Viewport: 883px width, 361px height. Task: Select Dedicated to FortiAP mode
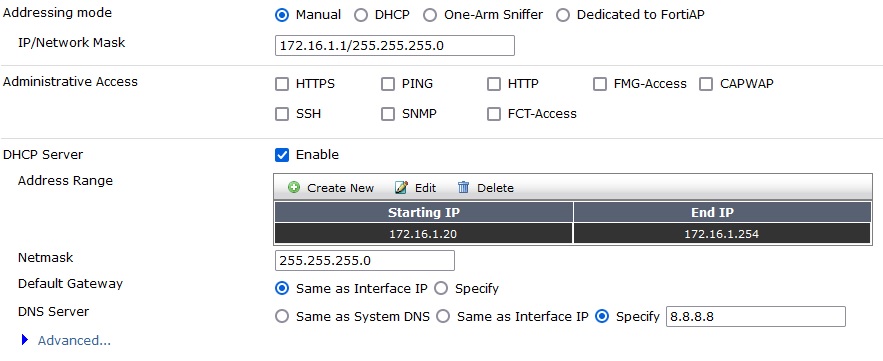click(x=563, y=15)
